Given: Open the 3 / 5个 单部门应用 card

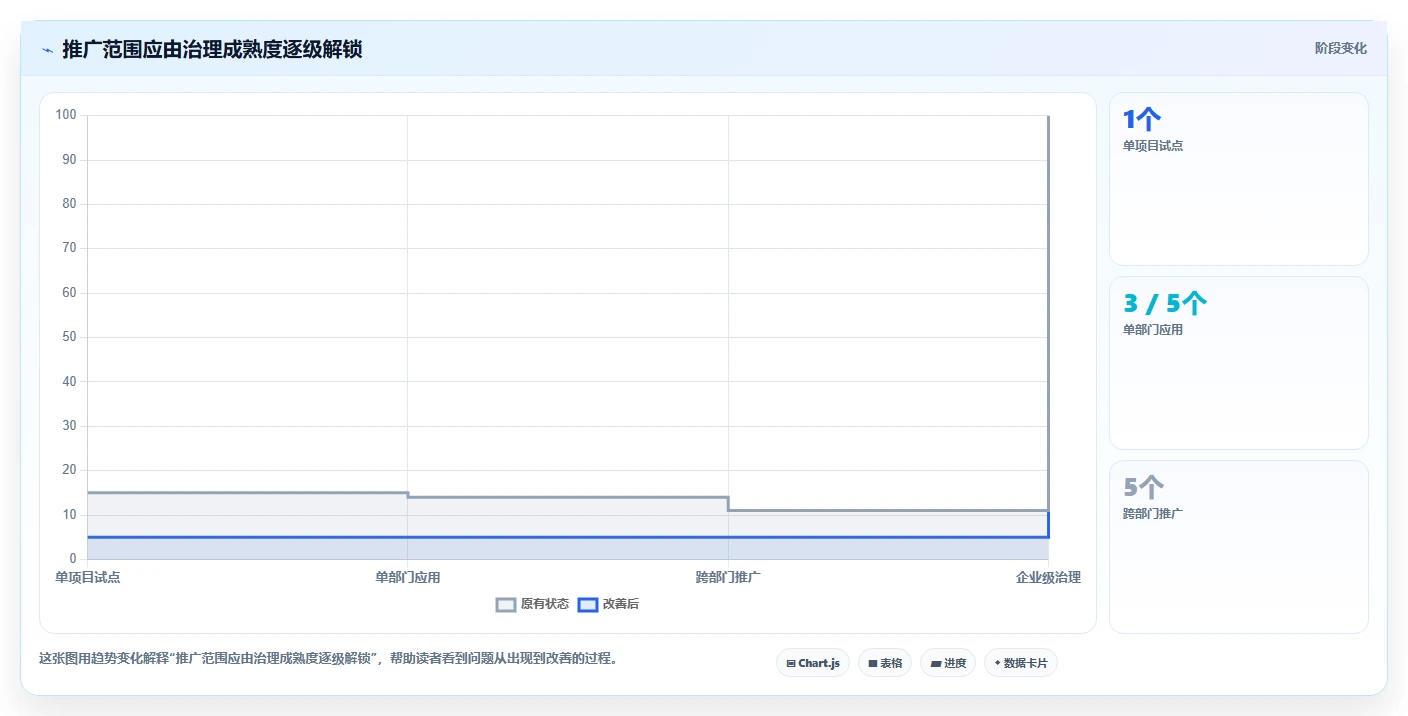Looking at the screenshot, I should [x=1239, y=363].
